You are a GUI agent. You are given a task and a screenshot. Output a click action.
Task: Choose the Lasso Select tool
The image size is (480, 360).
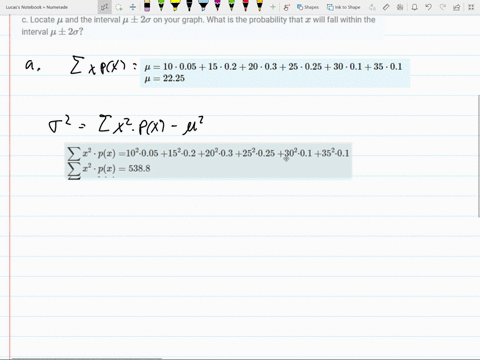(119, 7)
